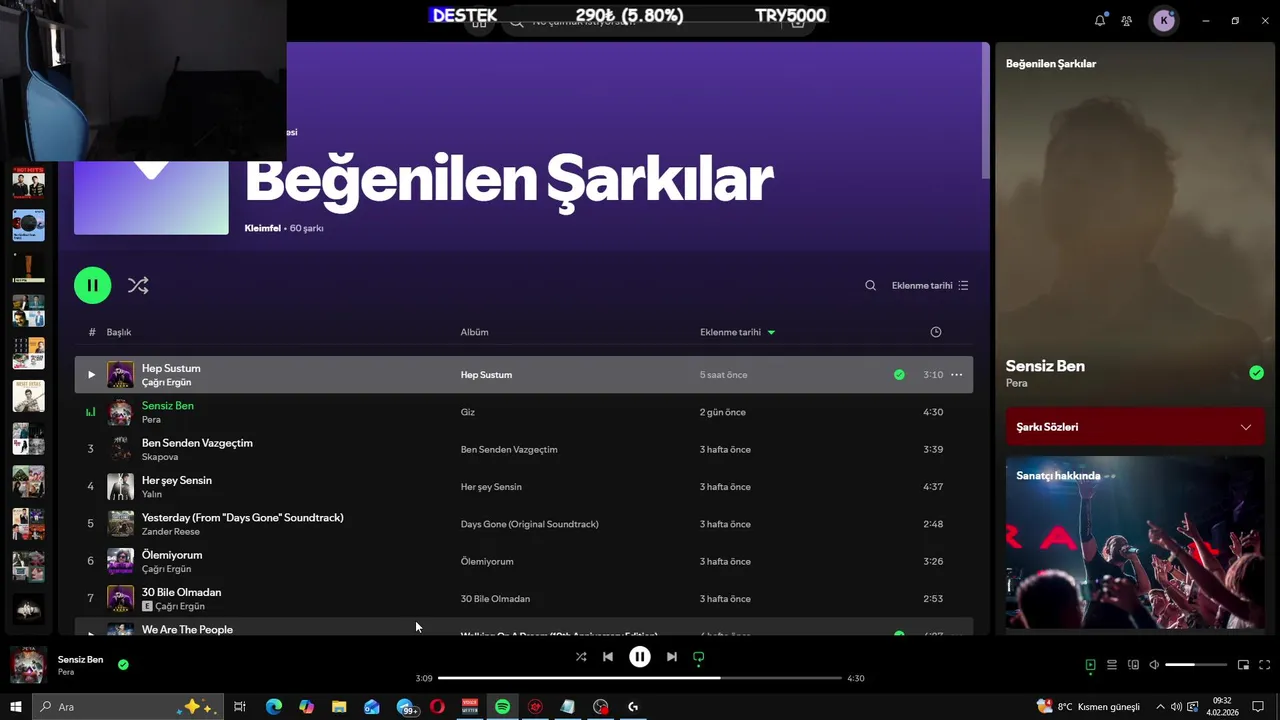Open File Explorer from the taskbar
Image resolution: width=1280 pixels, height=720 pixels.
(339, 707)
